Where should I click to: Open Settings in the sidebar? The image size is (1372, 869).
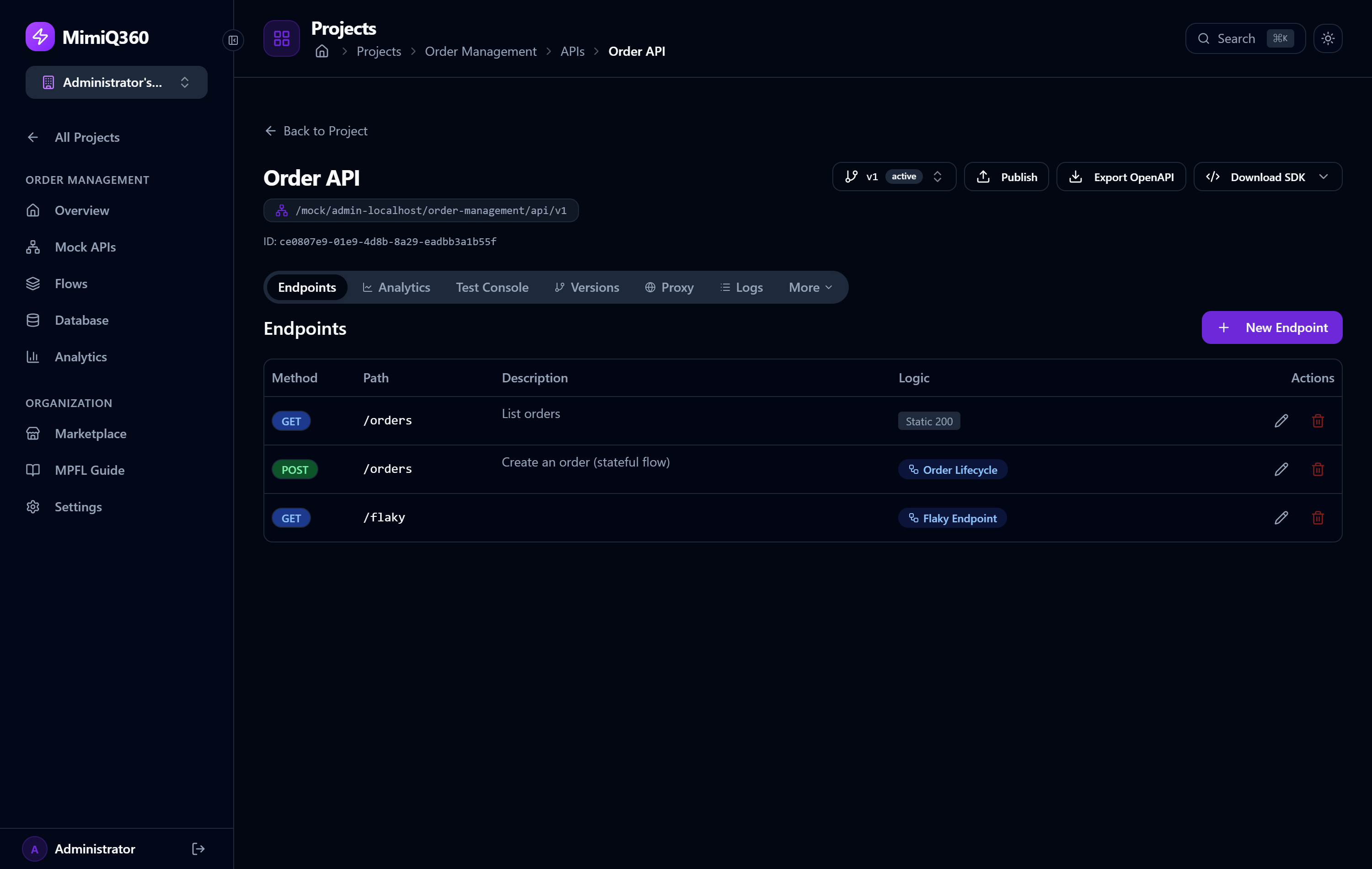coord(116,507)
